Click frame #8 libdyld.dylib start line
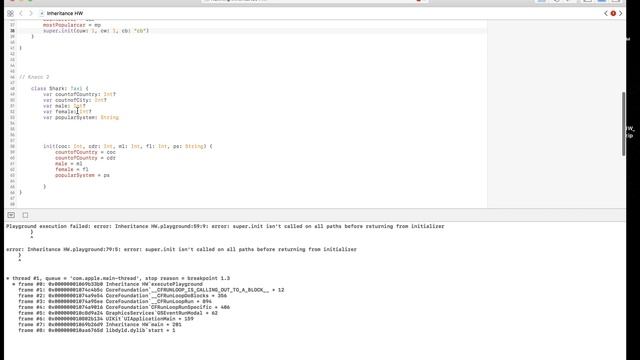 (x=97, y=330)
